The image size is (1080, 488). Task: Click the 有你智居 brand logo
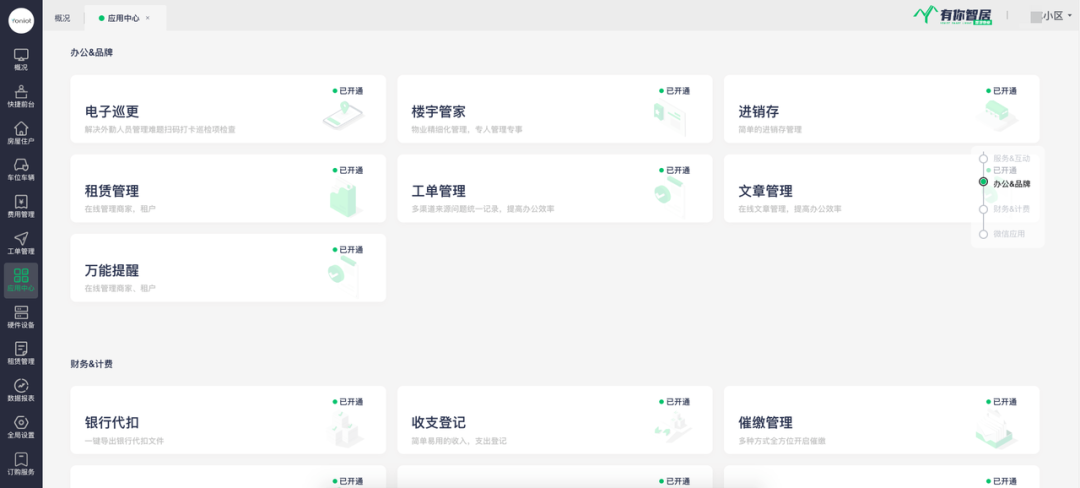click(x=951, y=15)
